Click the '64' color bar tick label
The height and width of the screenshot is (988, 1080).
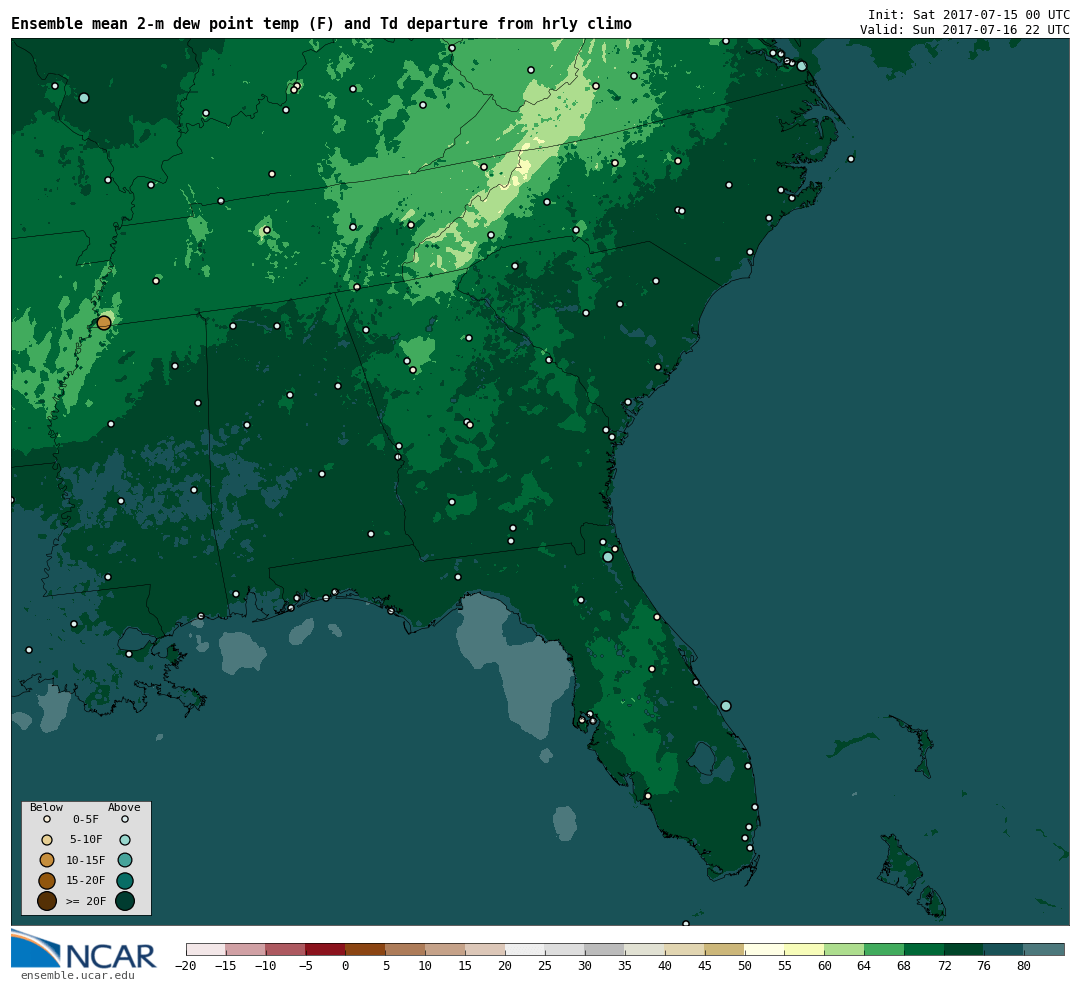point(864,966)
